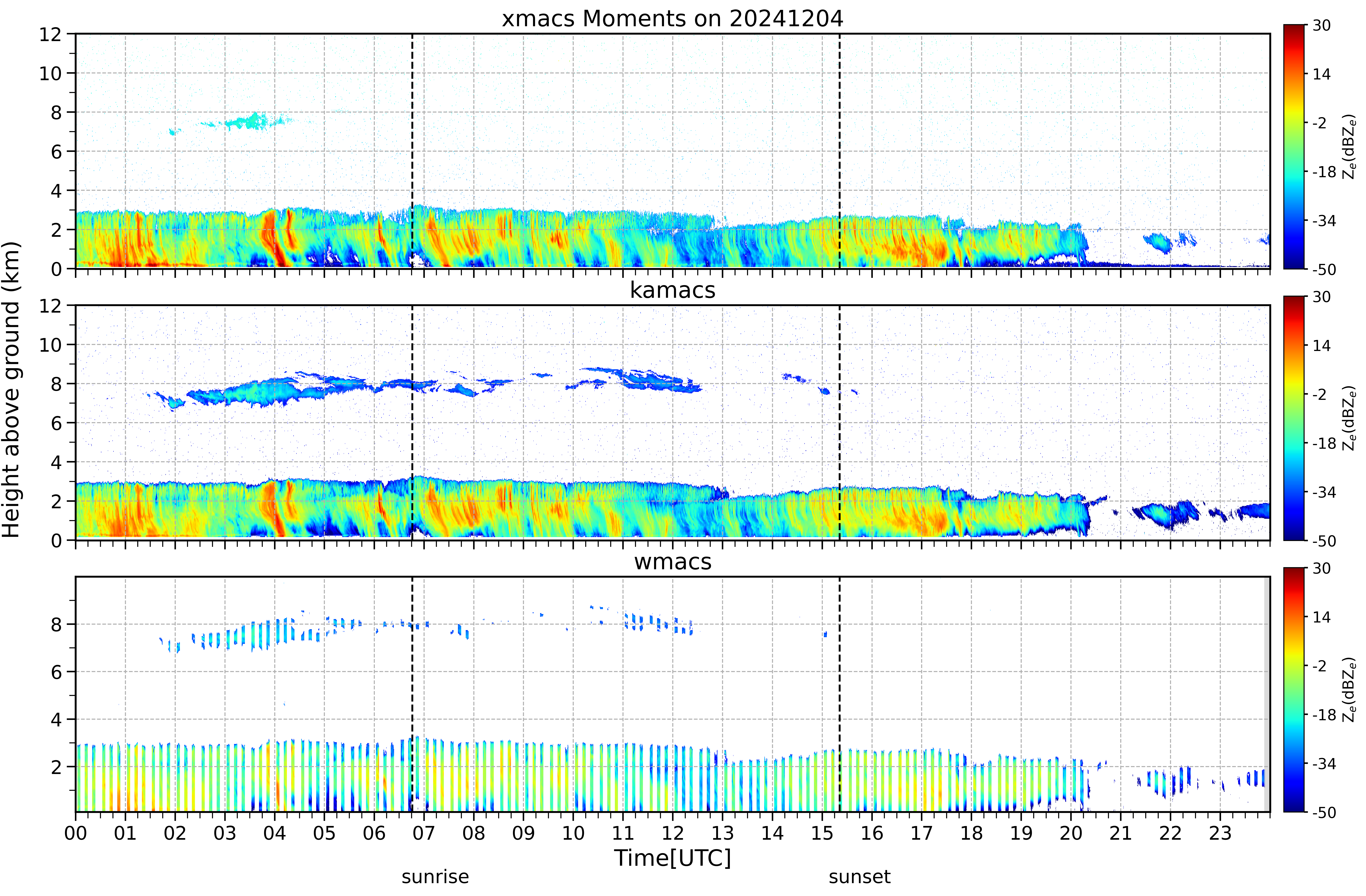This screenshot has height=896, width=1366.
Task: Click the sunset dashed line in the kamacs panel
Action: click(840, 422)
